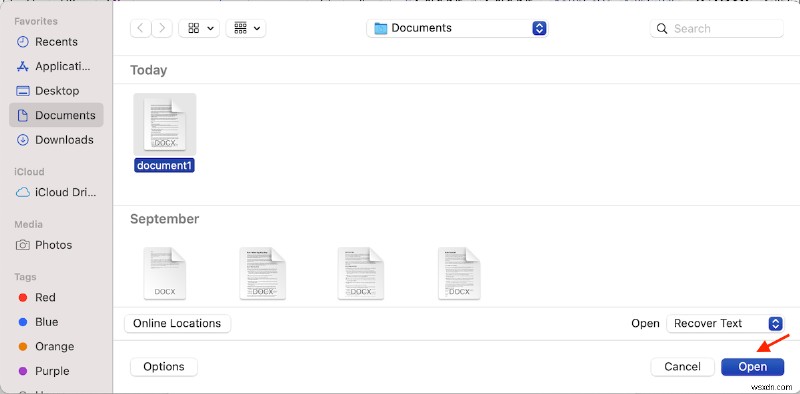Click the Today group header
This screenshot has width=800, height=394.
click(x=148, y=70)
